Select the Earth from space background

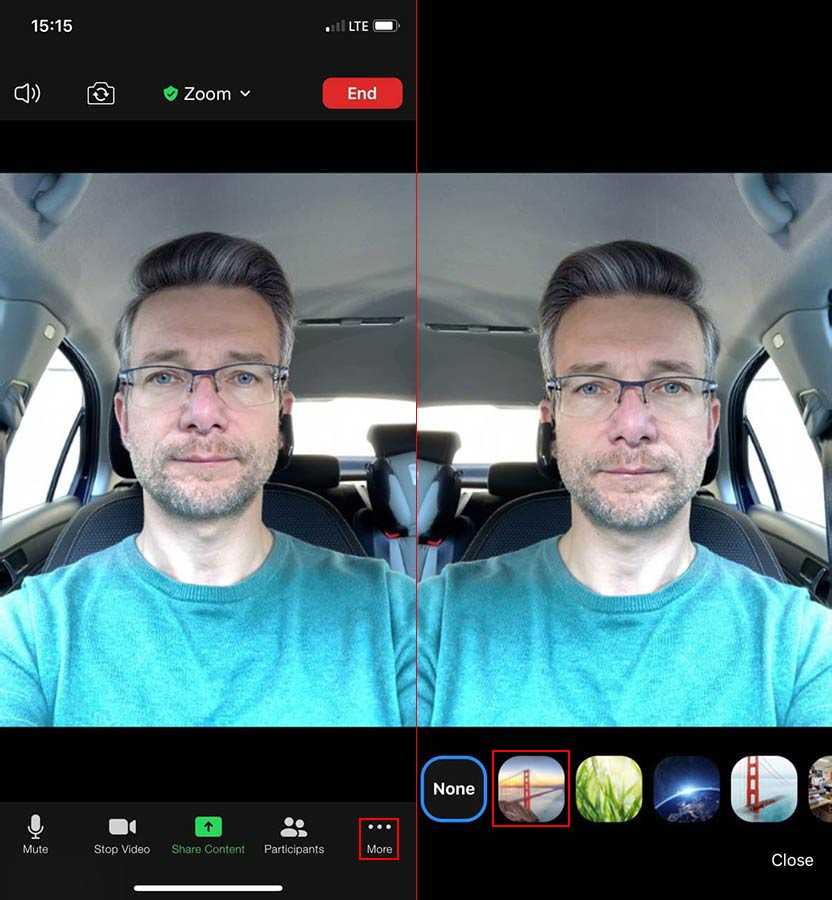tap(687, 789)
